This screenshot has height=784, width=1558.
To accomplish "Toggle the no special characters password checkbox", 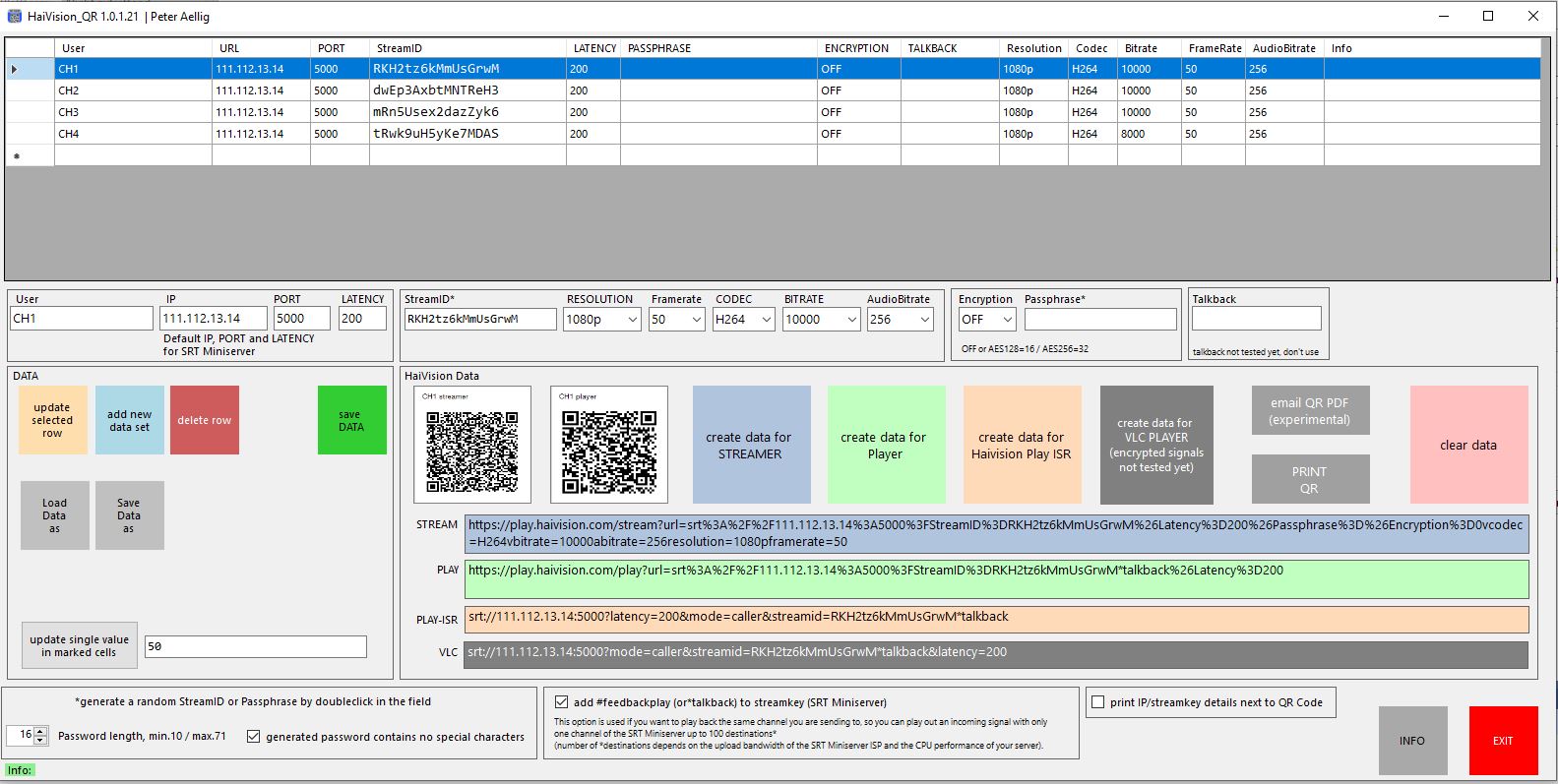I will pos(253,737).
